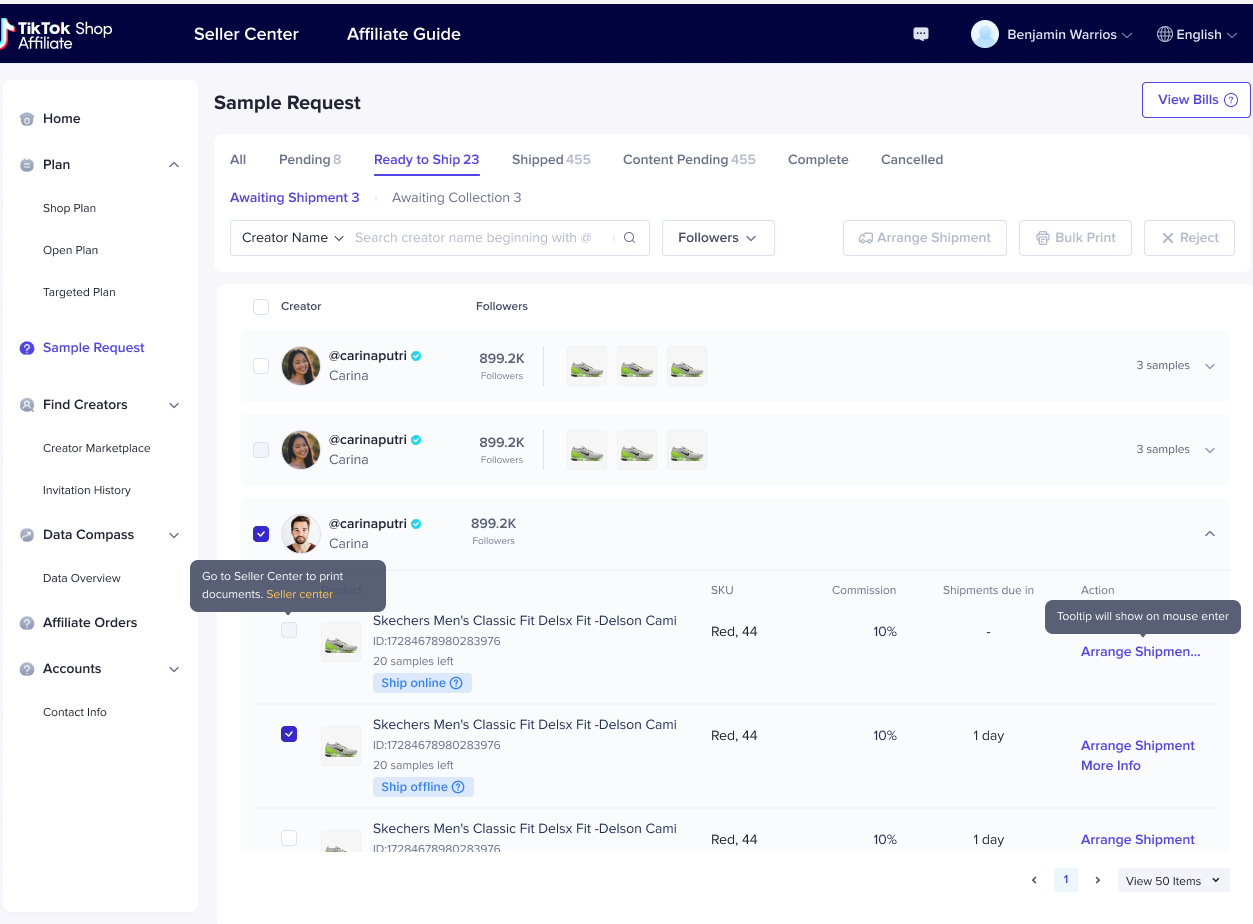Image resolution: width=1253 pixels, height=924 pixels.
Task: Expand the first 3 samples row
Action: [x=1210, y=366]
